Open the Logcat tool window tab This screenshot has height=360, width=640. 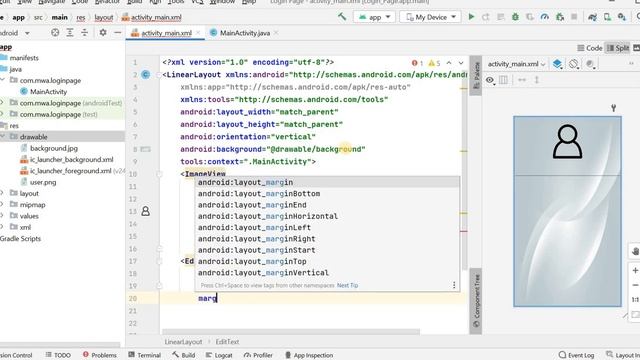219,355
